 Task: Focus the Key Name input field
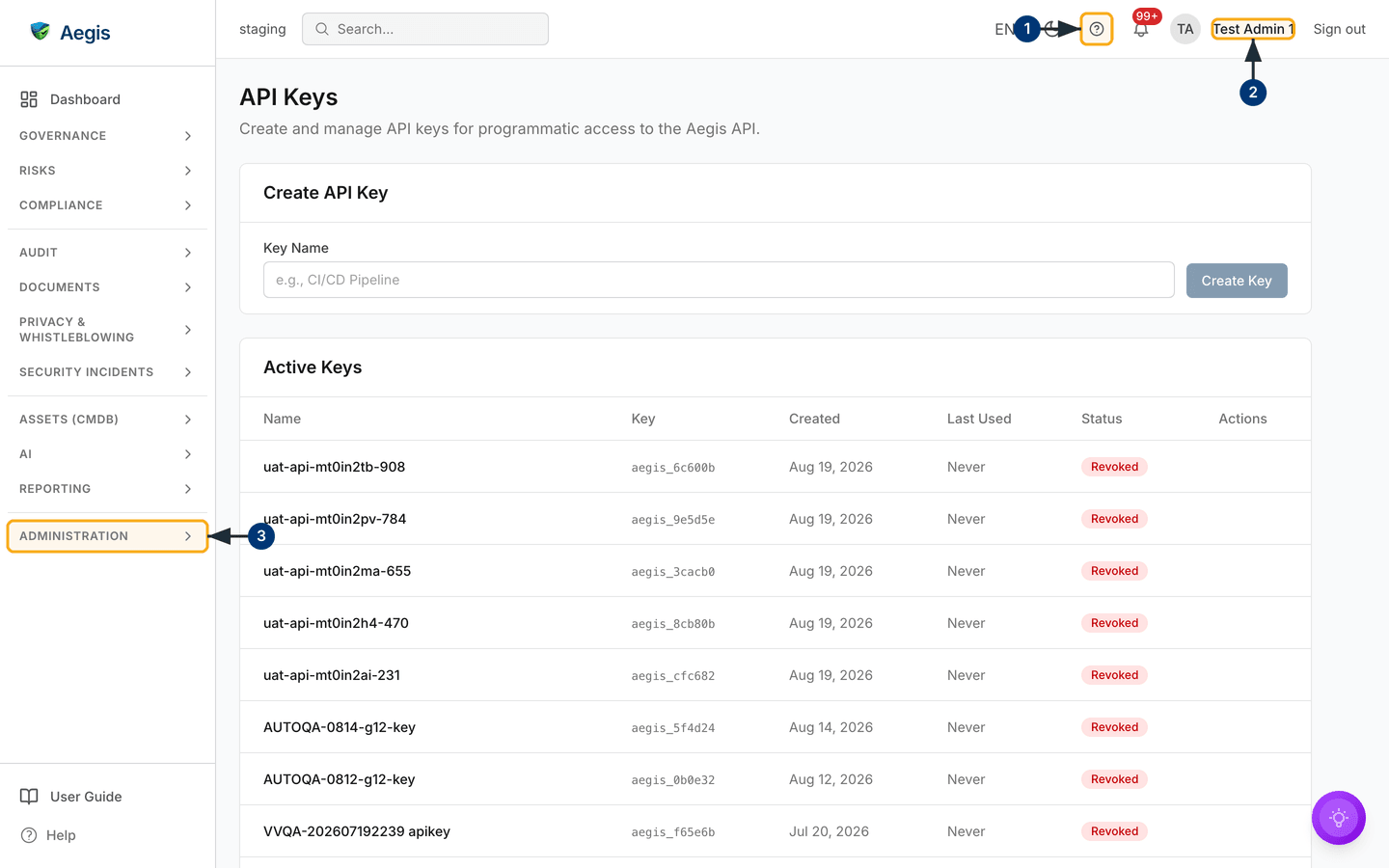tap(719, 280)
